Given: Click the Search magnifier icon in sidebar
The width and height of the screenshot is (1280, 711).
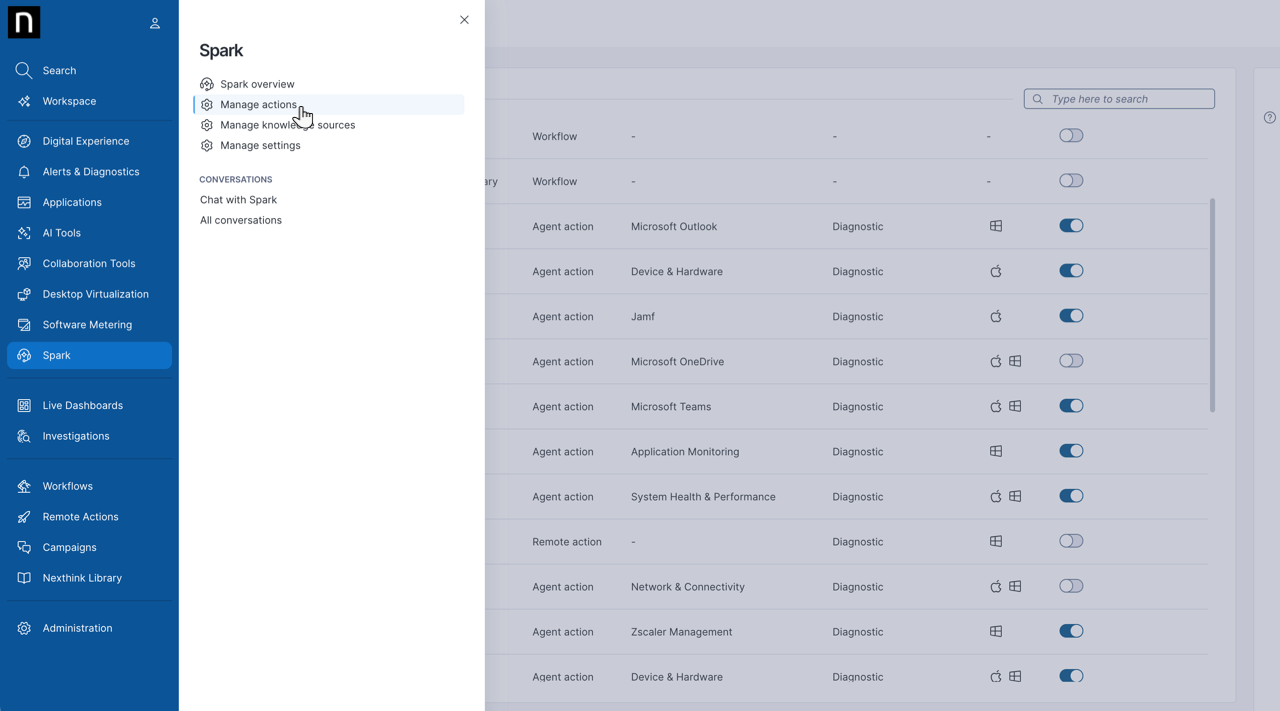Looking at the screenshot, I should pyautogui.click(x=24, y=71).
